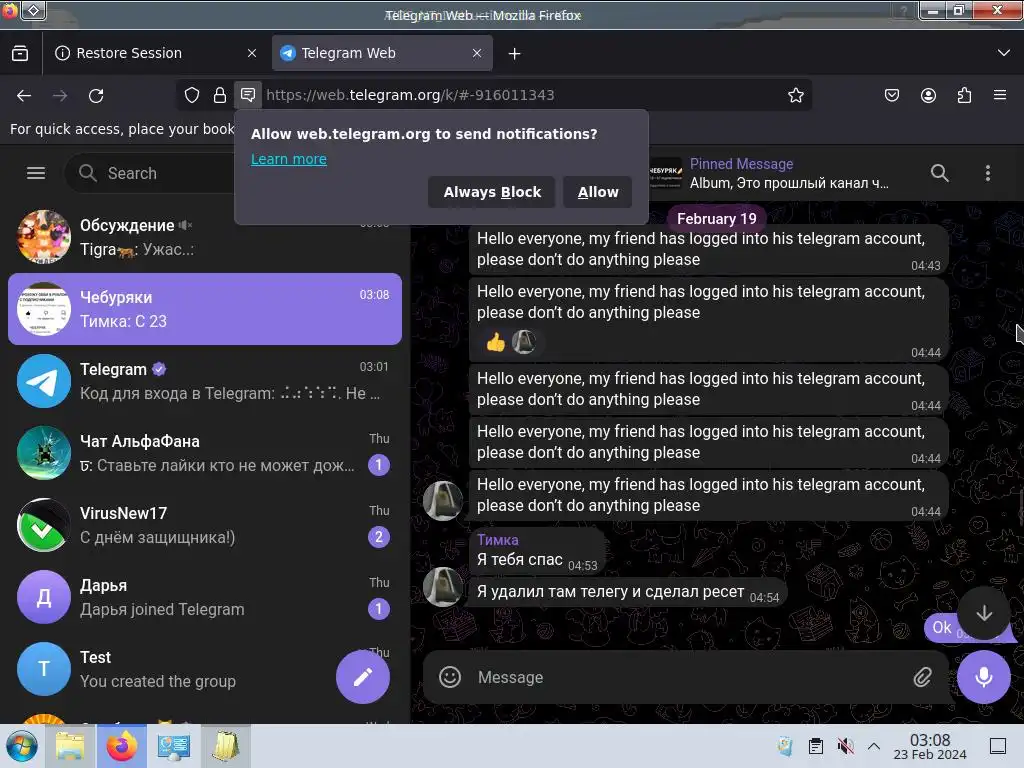Jump to latest message down arrow
This screenshot has width=1024, height=768.
[x=984, y=613]
